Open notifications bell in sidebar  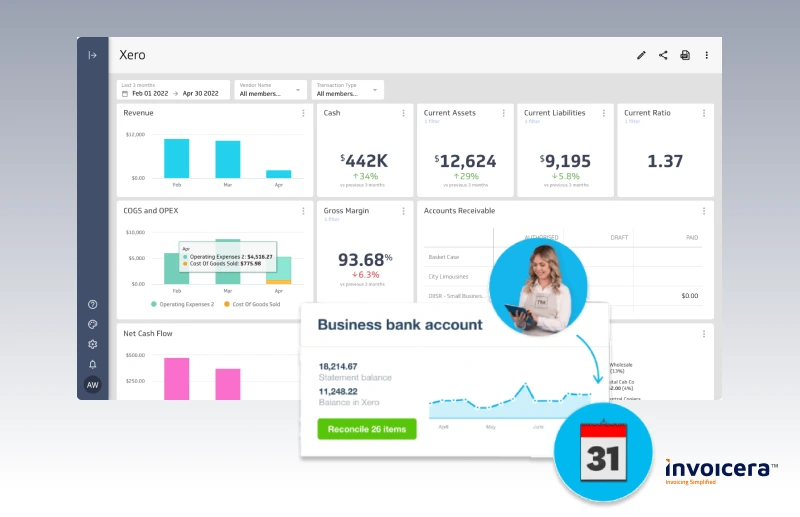(x=92, y=364)
